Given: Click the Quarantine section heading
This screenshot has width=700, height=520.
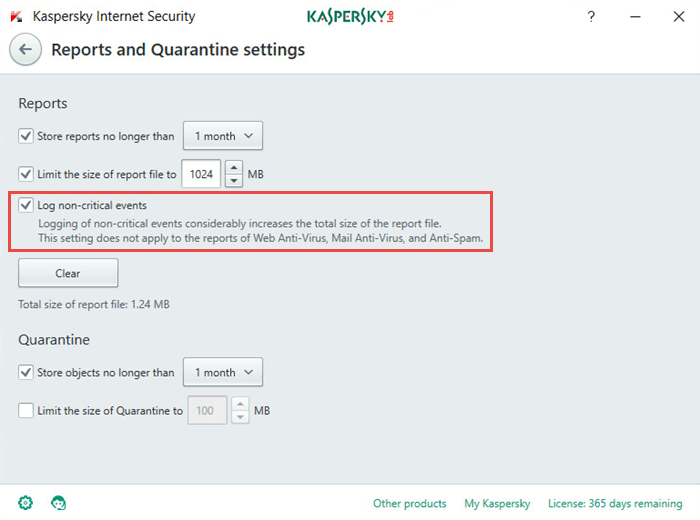Looking at the screenshot, I should click(x=54, y=340).
